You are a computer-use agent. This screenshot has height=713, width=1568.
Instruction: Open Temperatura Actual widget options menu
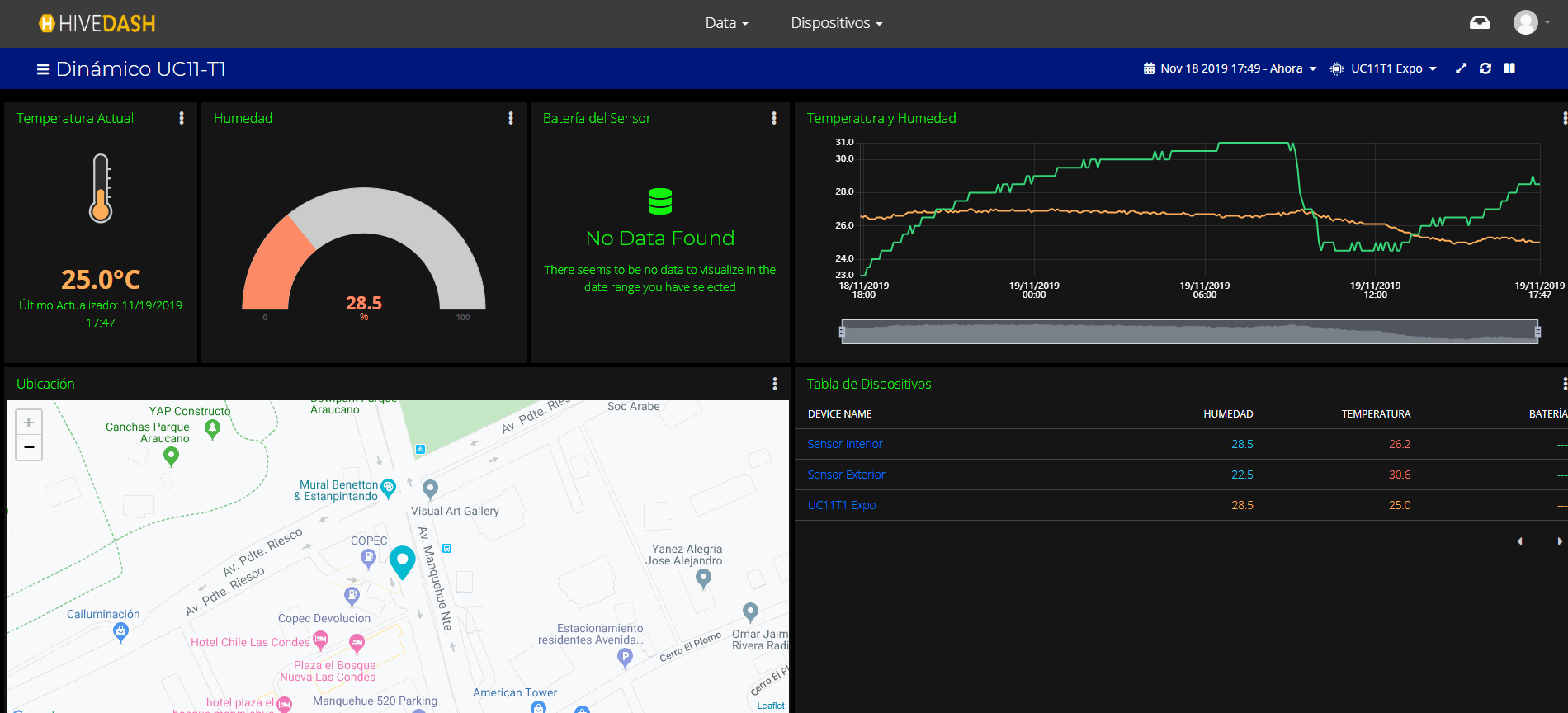(182, 118)
